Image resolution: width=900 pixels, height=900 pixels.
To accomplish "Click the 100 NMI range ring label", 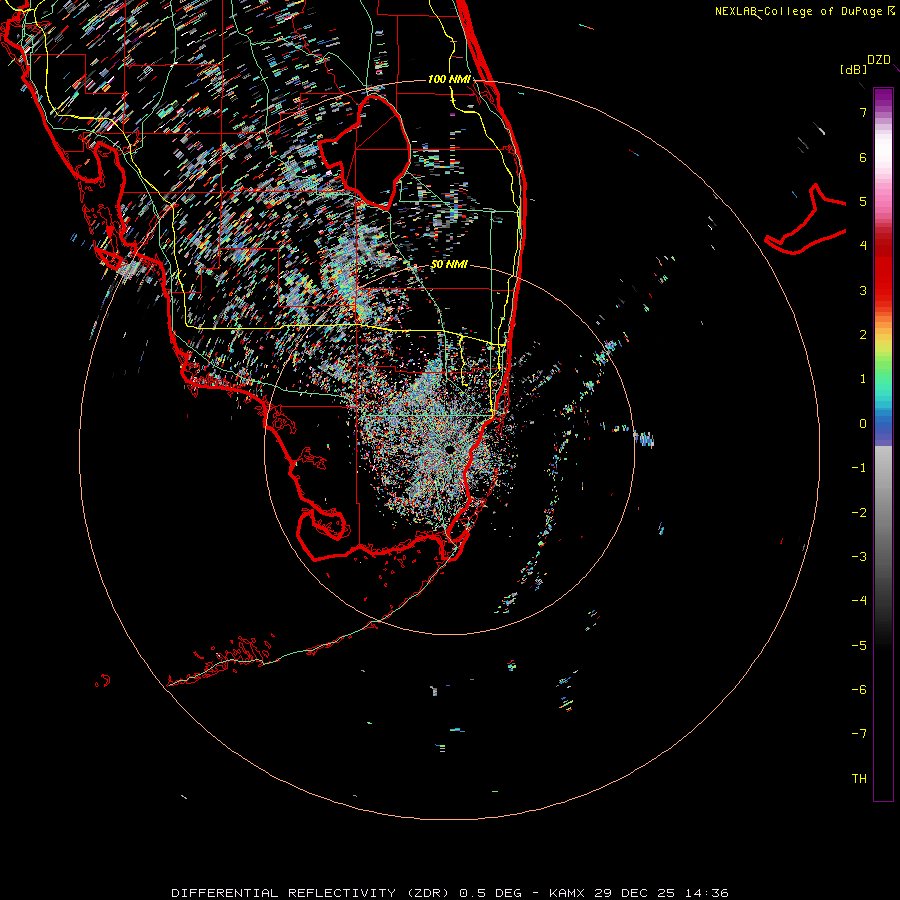I will tap(449, 79).
